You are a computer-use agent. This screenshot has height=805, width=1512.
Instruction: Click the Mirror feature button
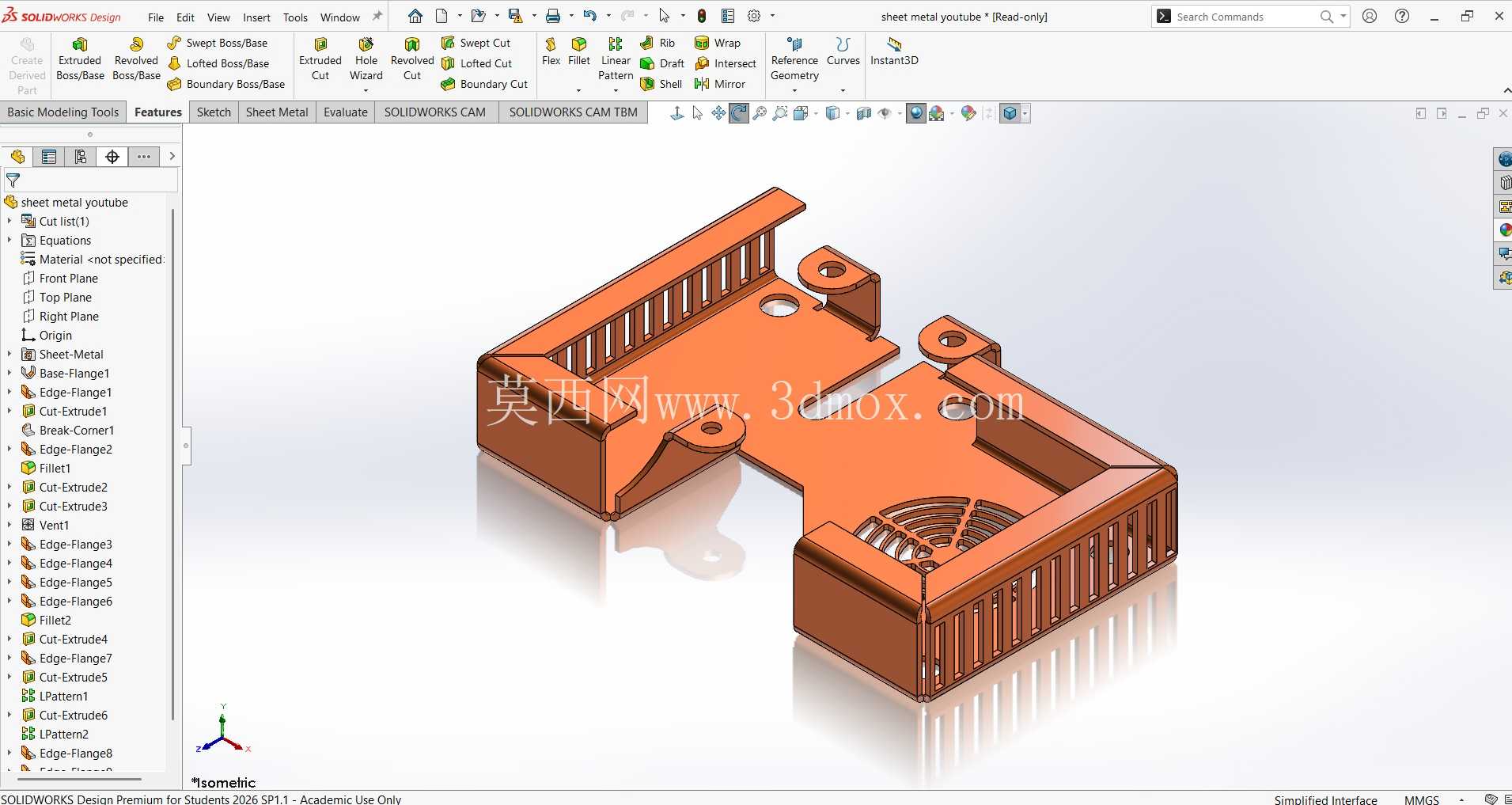[x=720, y=84]
